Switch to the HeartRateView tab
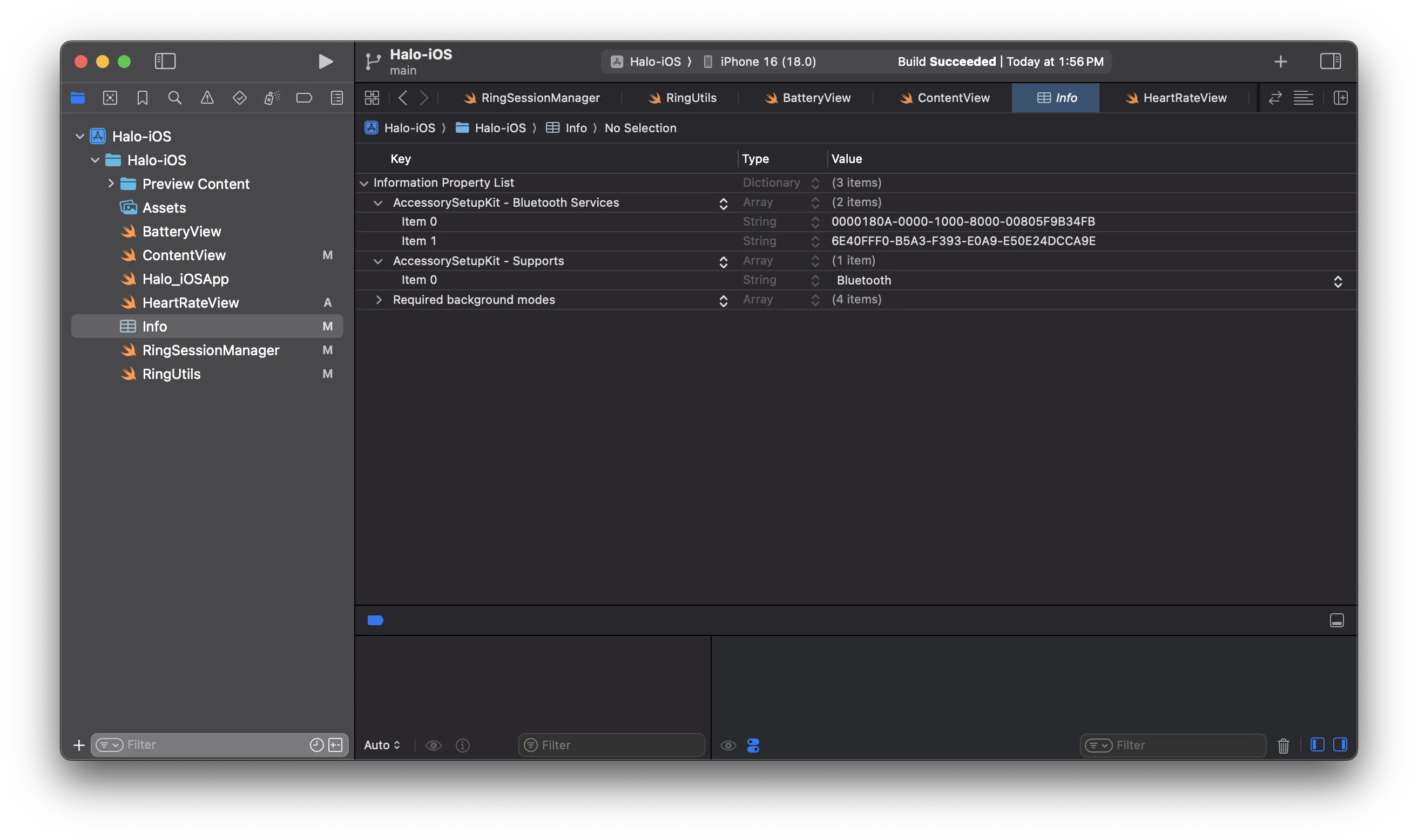Image resolution: width=1418 pixels, height=840 pixels. pos(1184,97)
